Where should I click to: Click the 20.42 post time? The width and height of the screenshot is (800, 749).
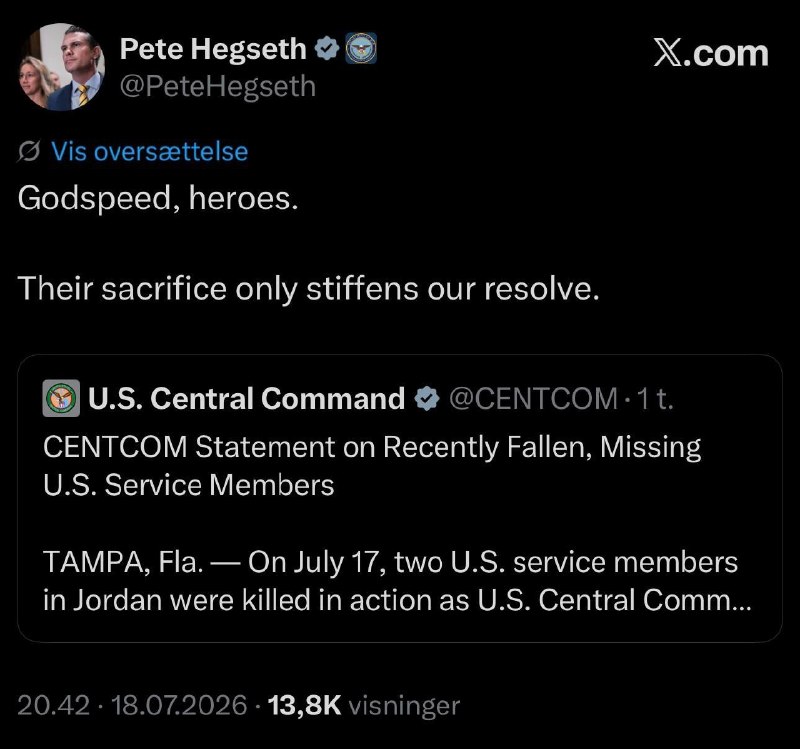54,706
